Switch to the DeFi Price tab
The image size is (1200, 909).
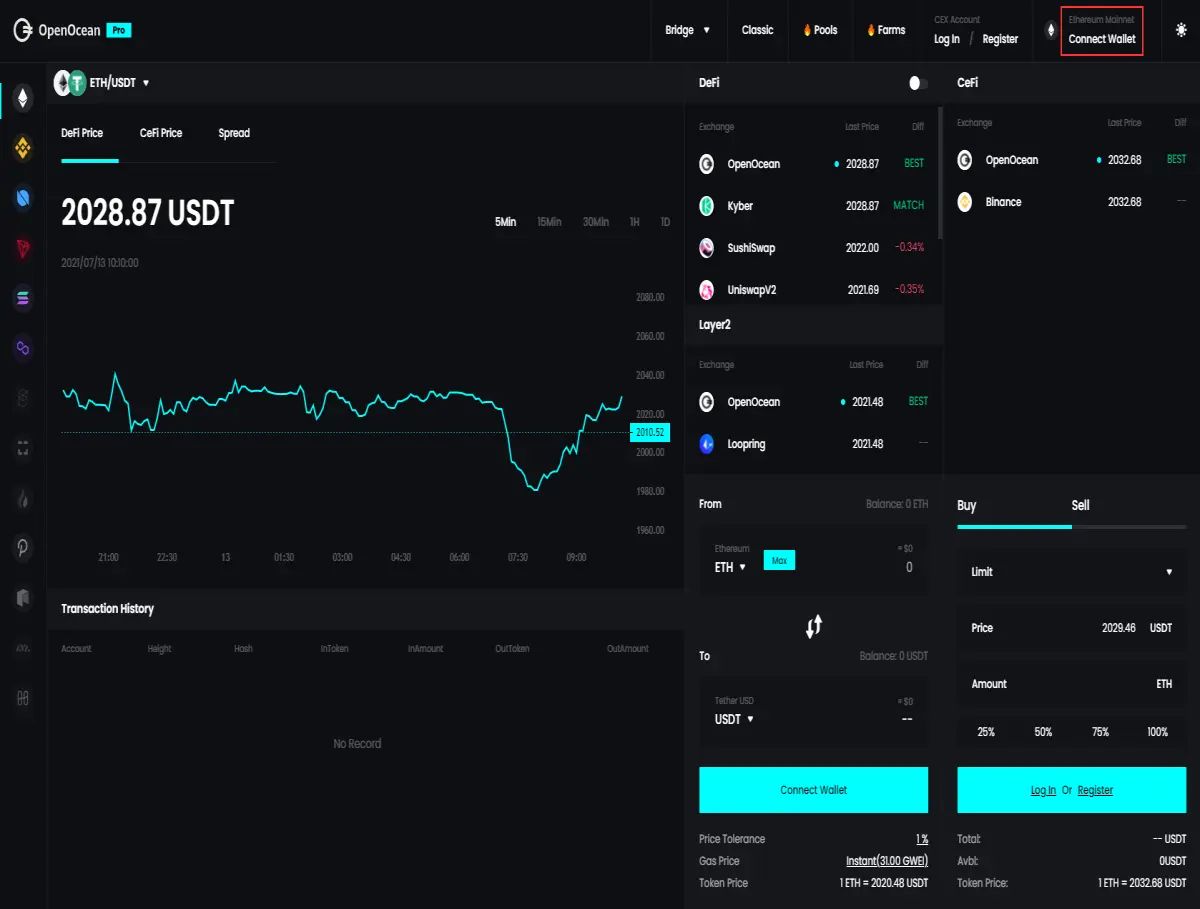82,133
